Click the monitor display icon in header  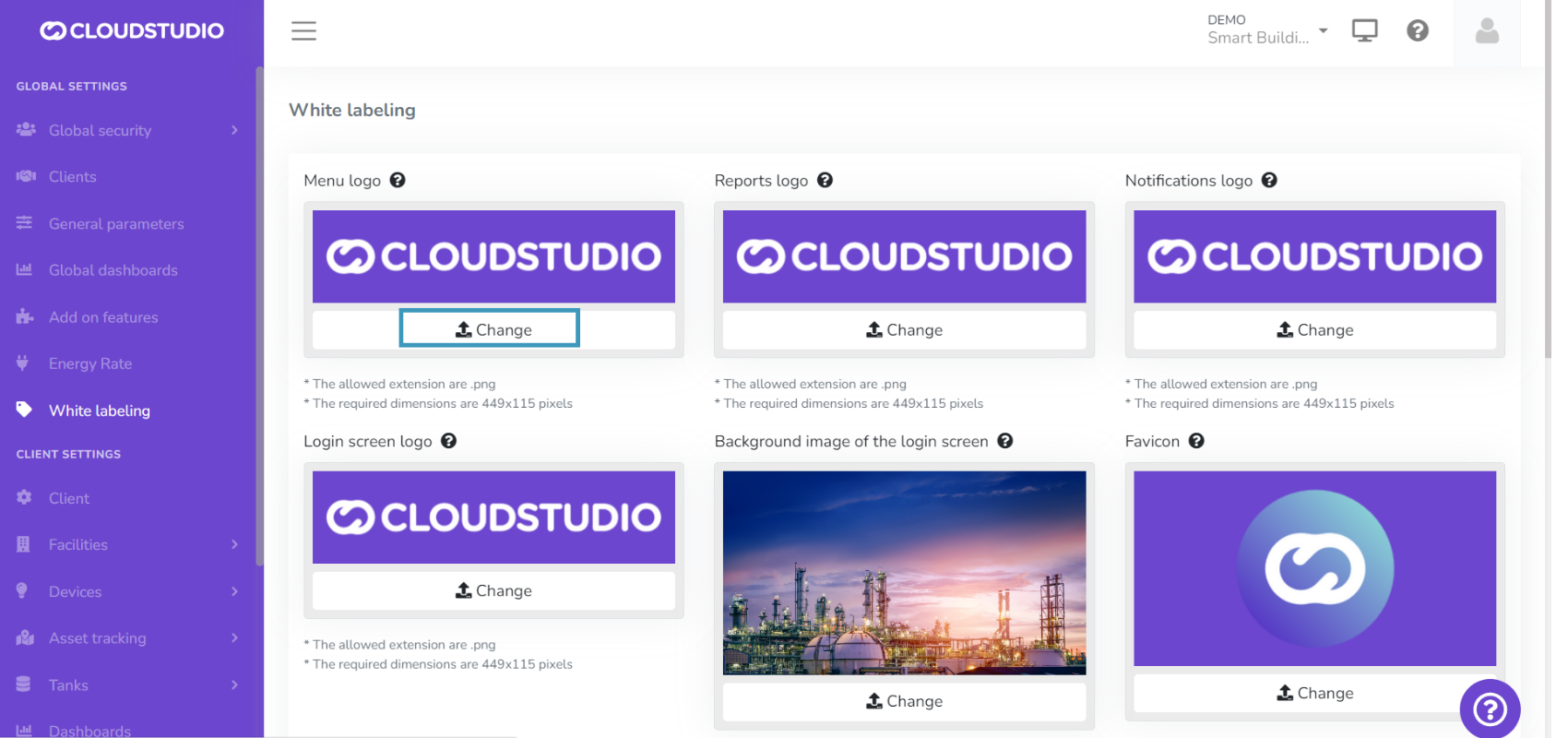(x=1364, y=30)
